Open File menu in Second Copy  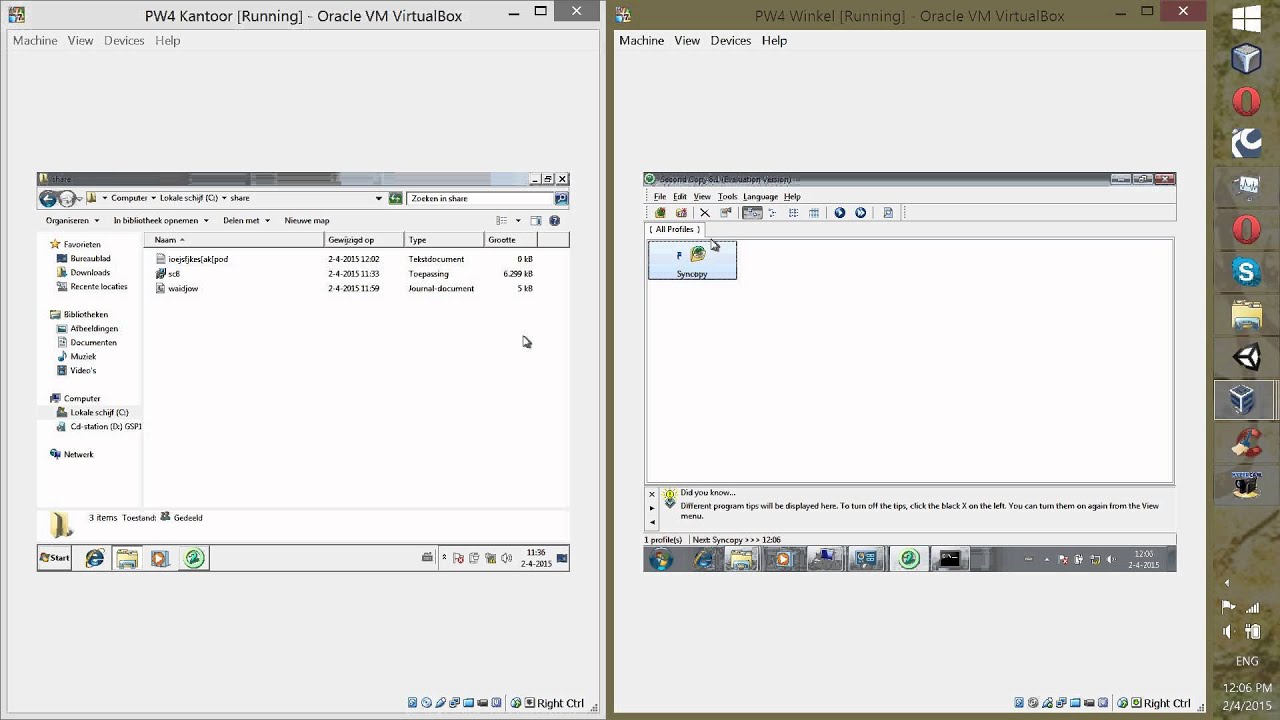(660, 197)
